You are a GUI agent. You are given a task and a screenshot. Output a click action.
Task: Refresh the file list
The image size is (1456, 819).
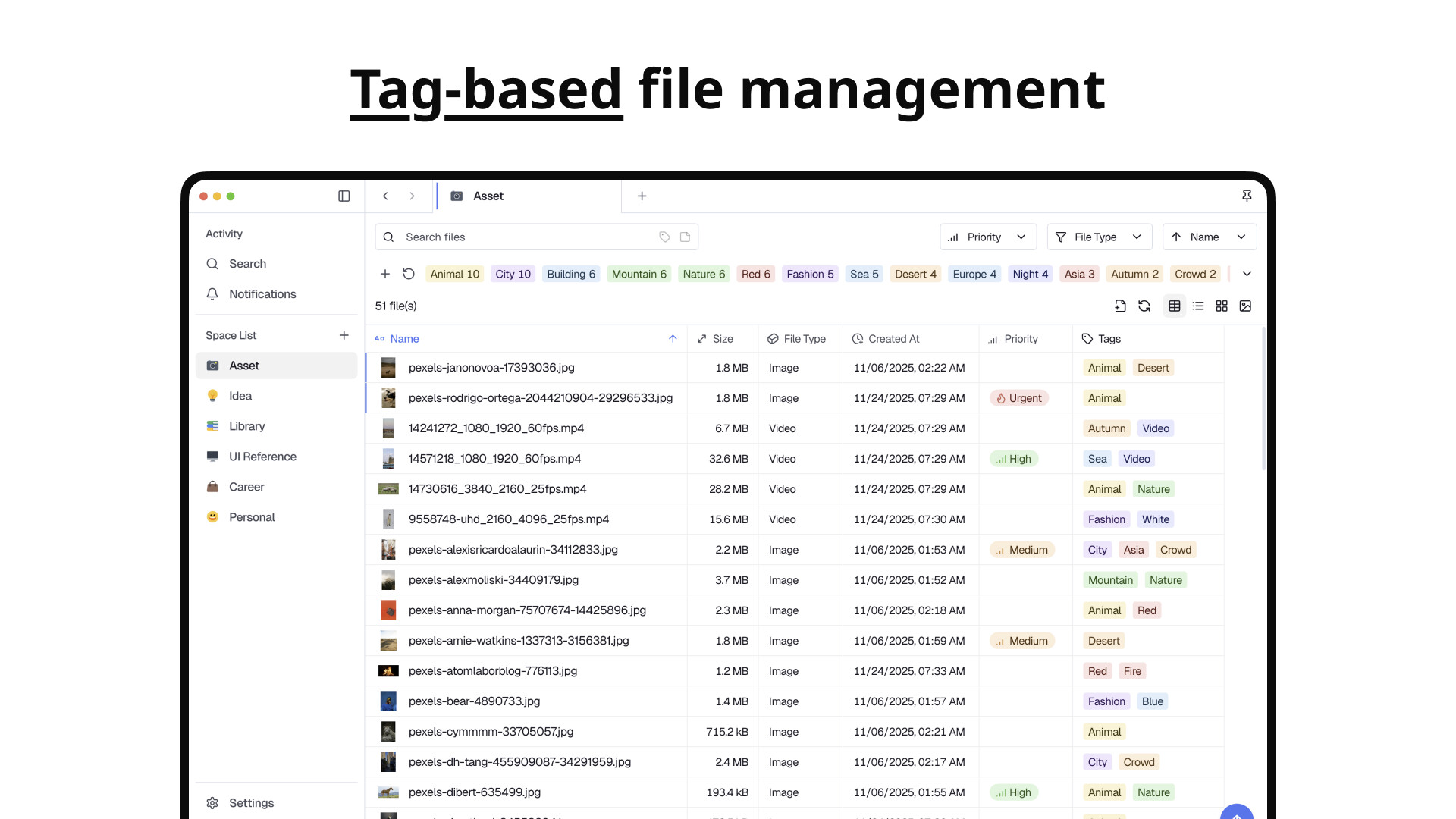click(1144, 306)
